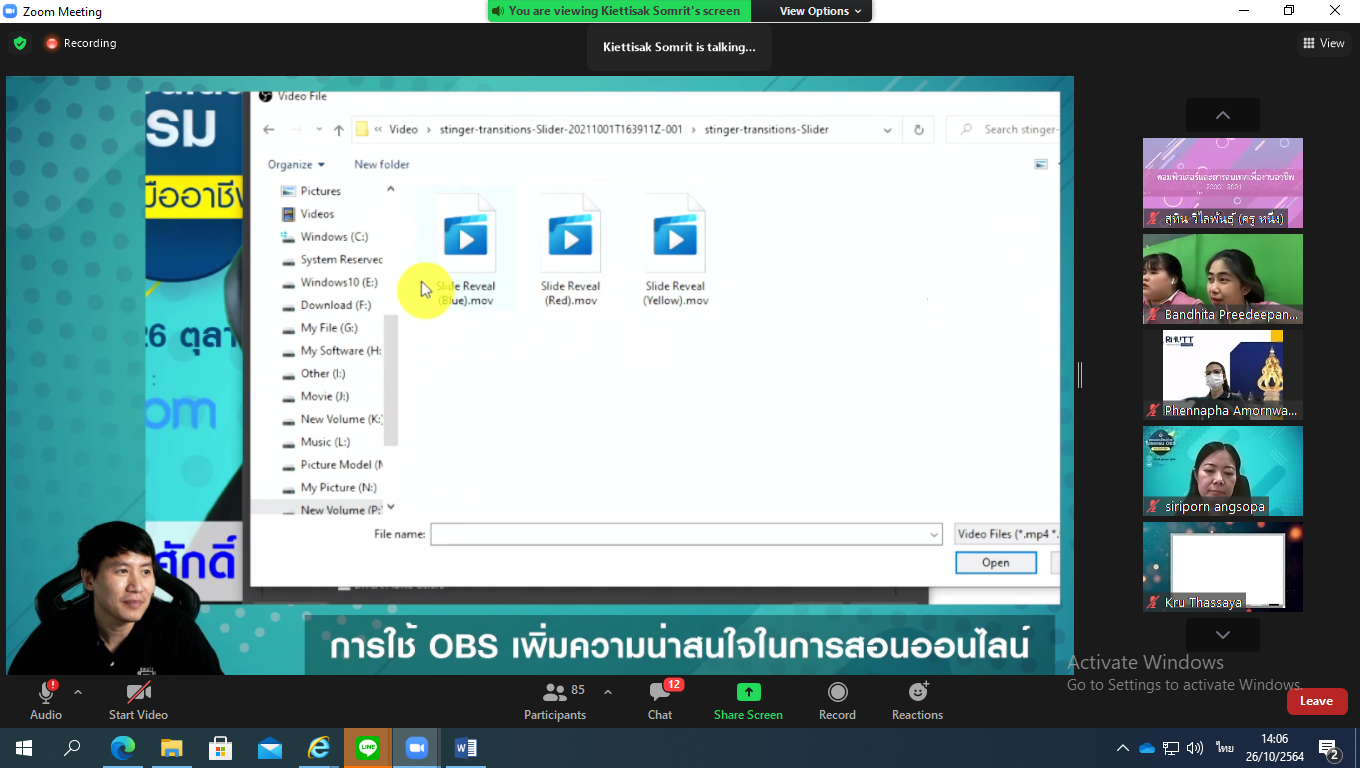Open the Windows Start menu
Screen dimensions: 1360x768
point(23,748)
